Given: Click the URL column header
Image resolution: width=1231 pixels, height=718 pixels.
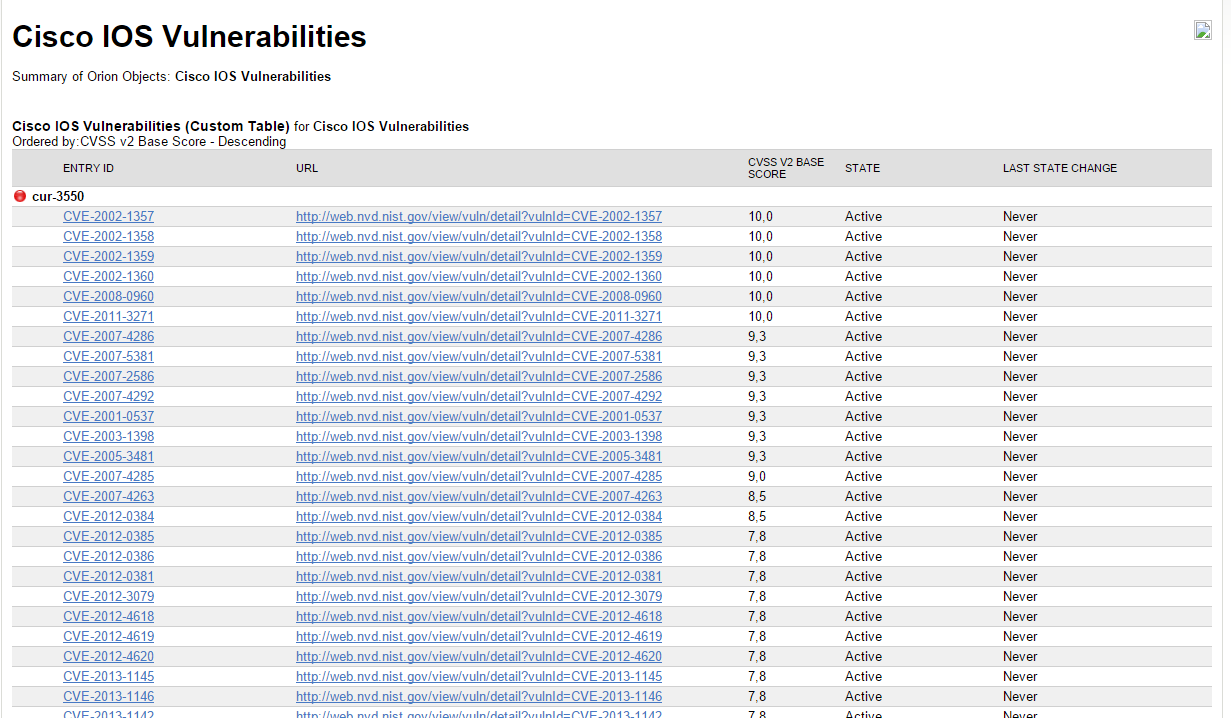Looking at the screenshot, I should (x=307, y=168).
